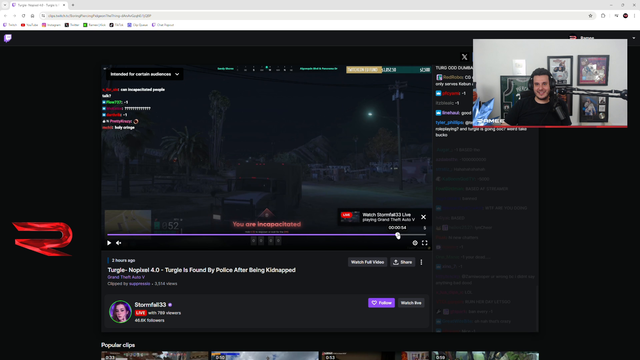Open the tab search dropdown in Chrome
Image resolution: width=640 pixels, height=360 pixels.
click(4, 5)
